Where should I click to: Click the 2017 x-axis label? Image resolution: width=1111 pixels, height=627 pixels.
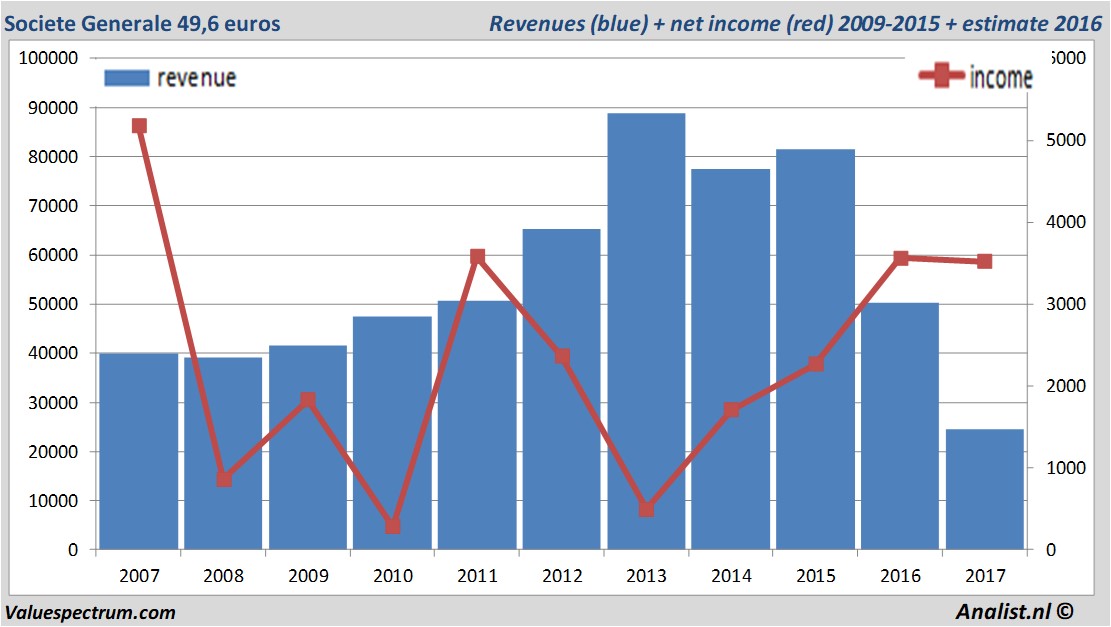click(985, 575)
